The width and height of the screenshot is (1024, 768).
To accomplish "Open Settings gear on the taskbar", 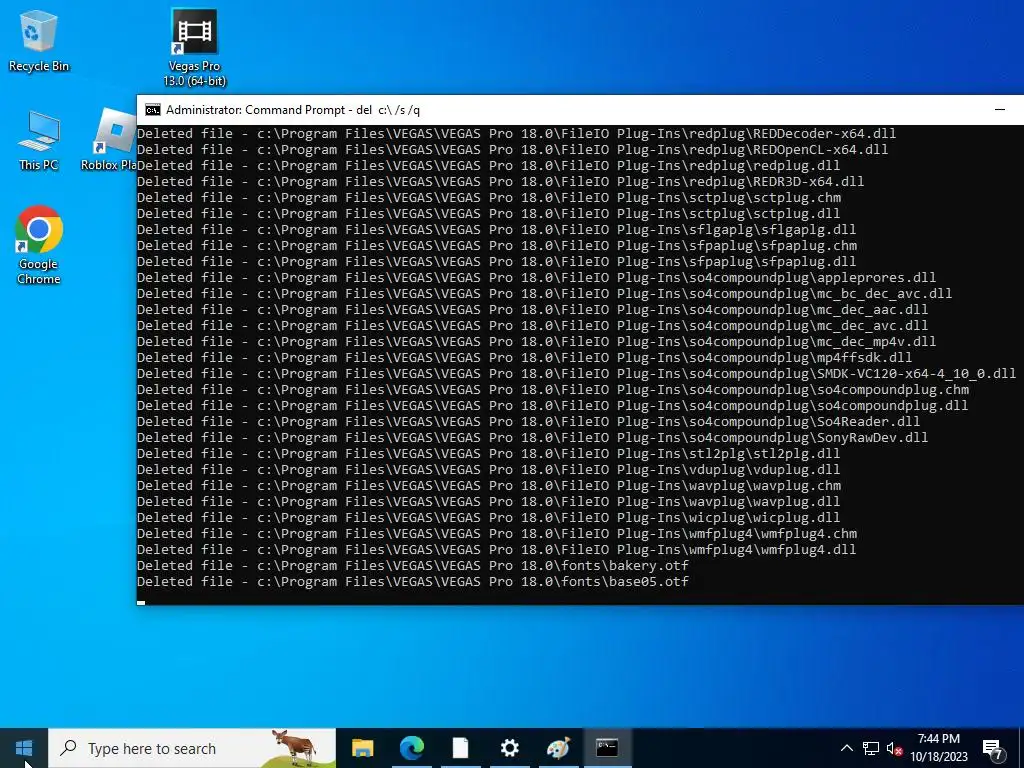I will pos(509,748).
